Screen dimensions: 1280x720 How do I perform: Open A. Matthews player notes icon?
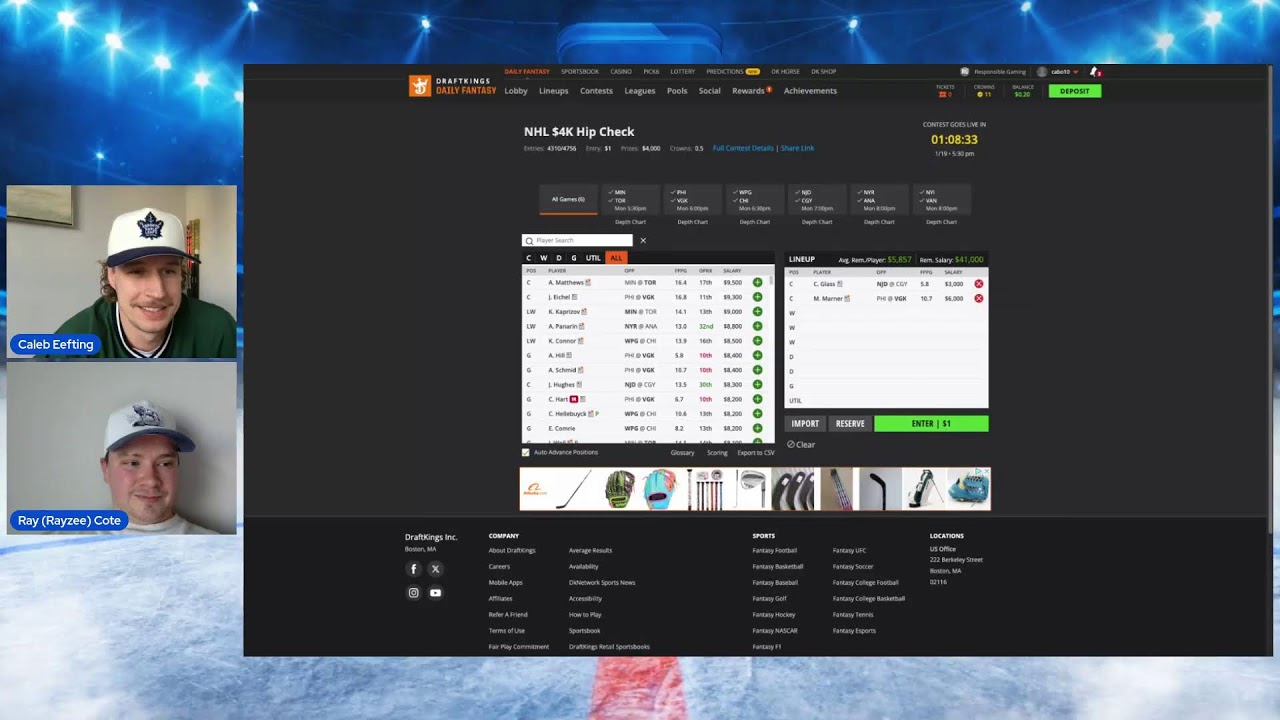pos(588,283)
